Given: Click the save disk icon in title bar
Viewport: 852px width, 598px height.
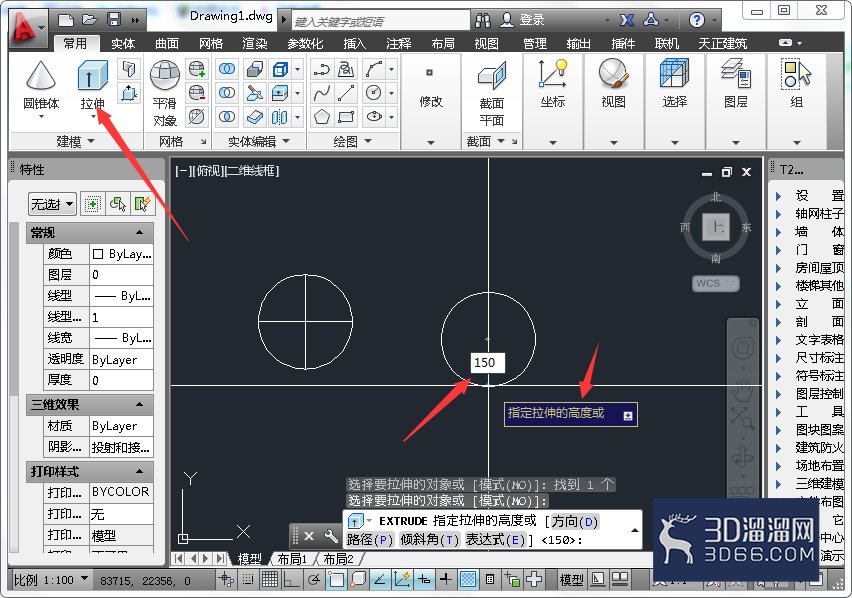Looking at the screenshot, I should point(114,20).
